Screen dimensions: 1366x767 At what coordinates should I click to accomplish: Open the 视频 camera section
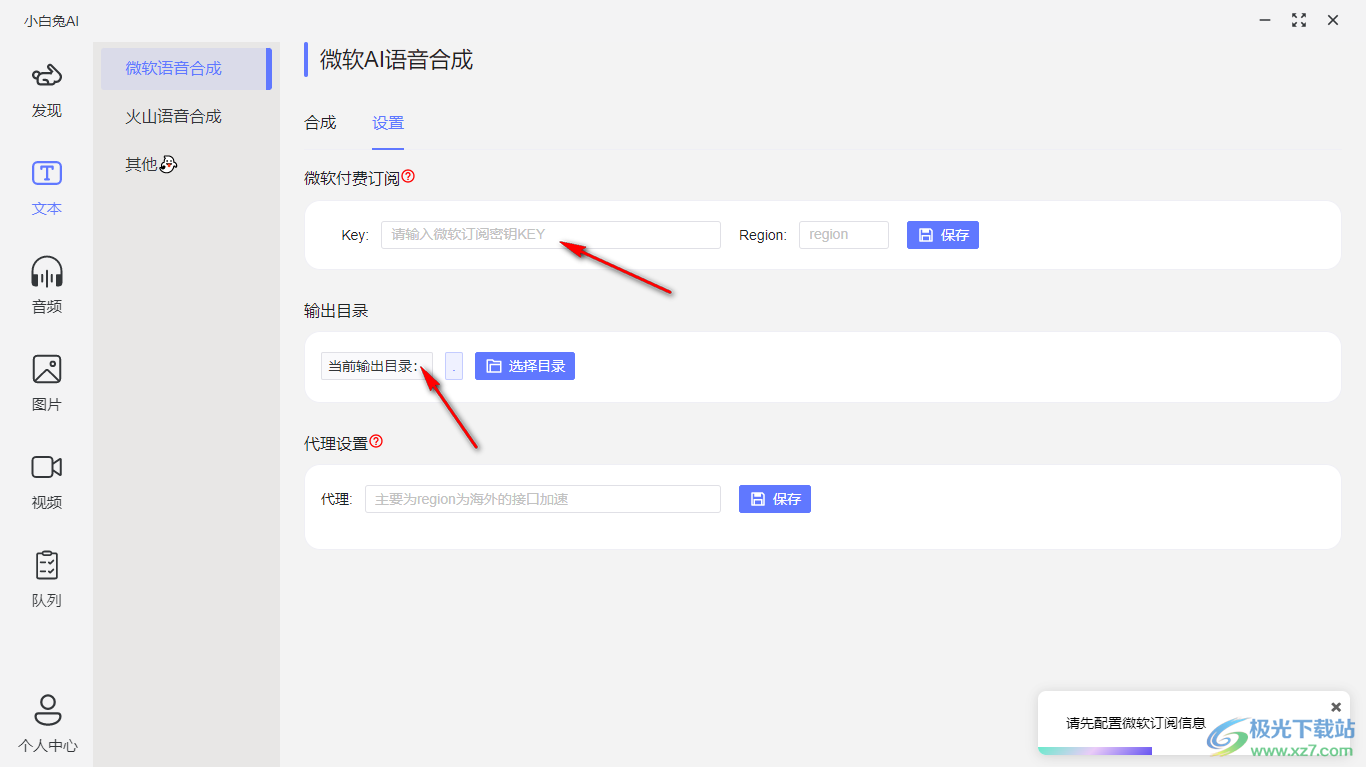click(x=47, y=483)
